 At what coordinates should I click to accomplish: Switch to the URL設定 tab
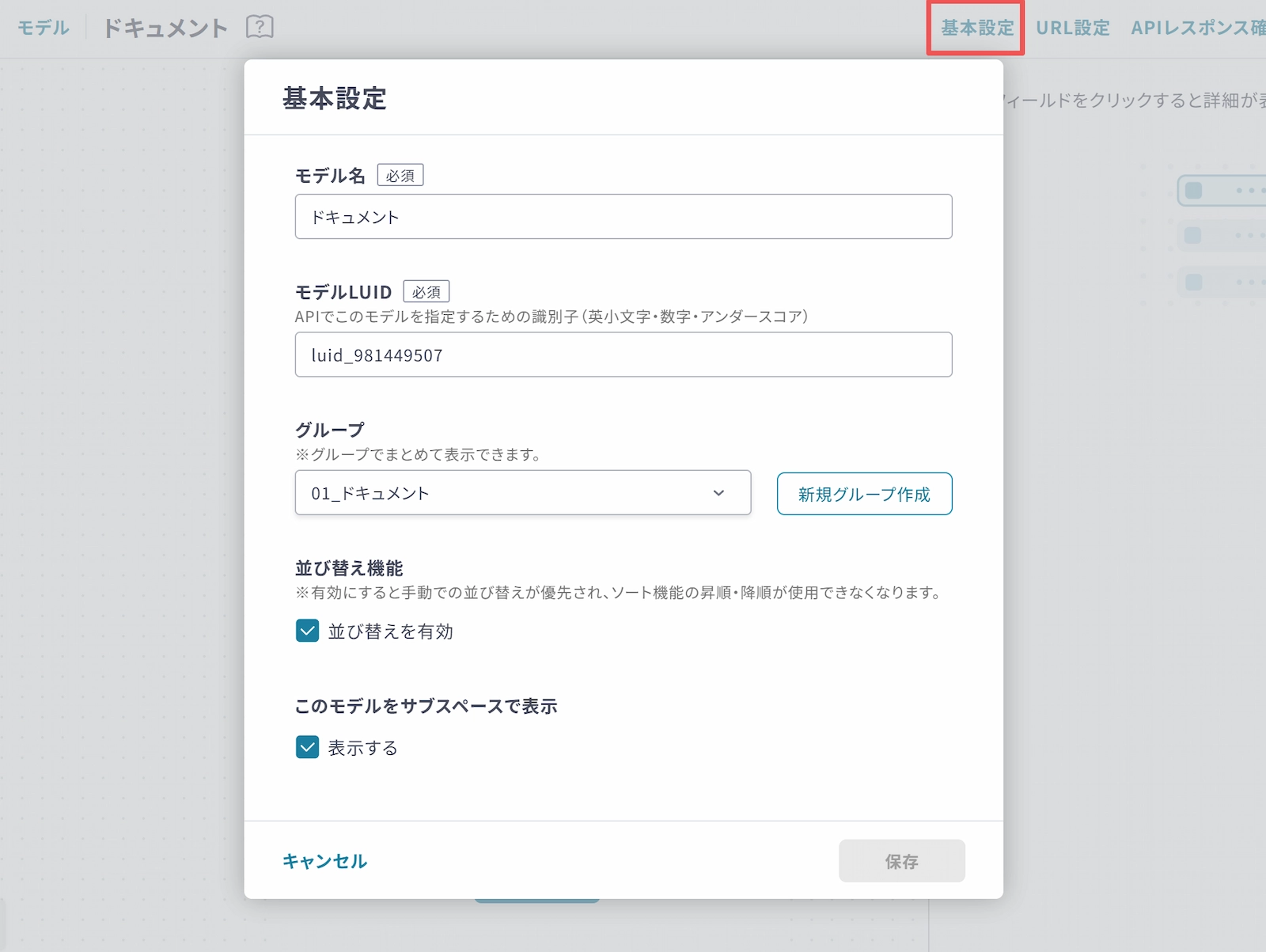click(x=1072, y=28)
